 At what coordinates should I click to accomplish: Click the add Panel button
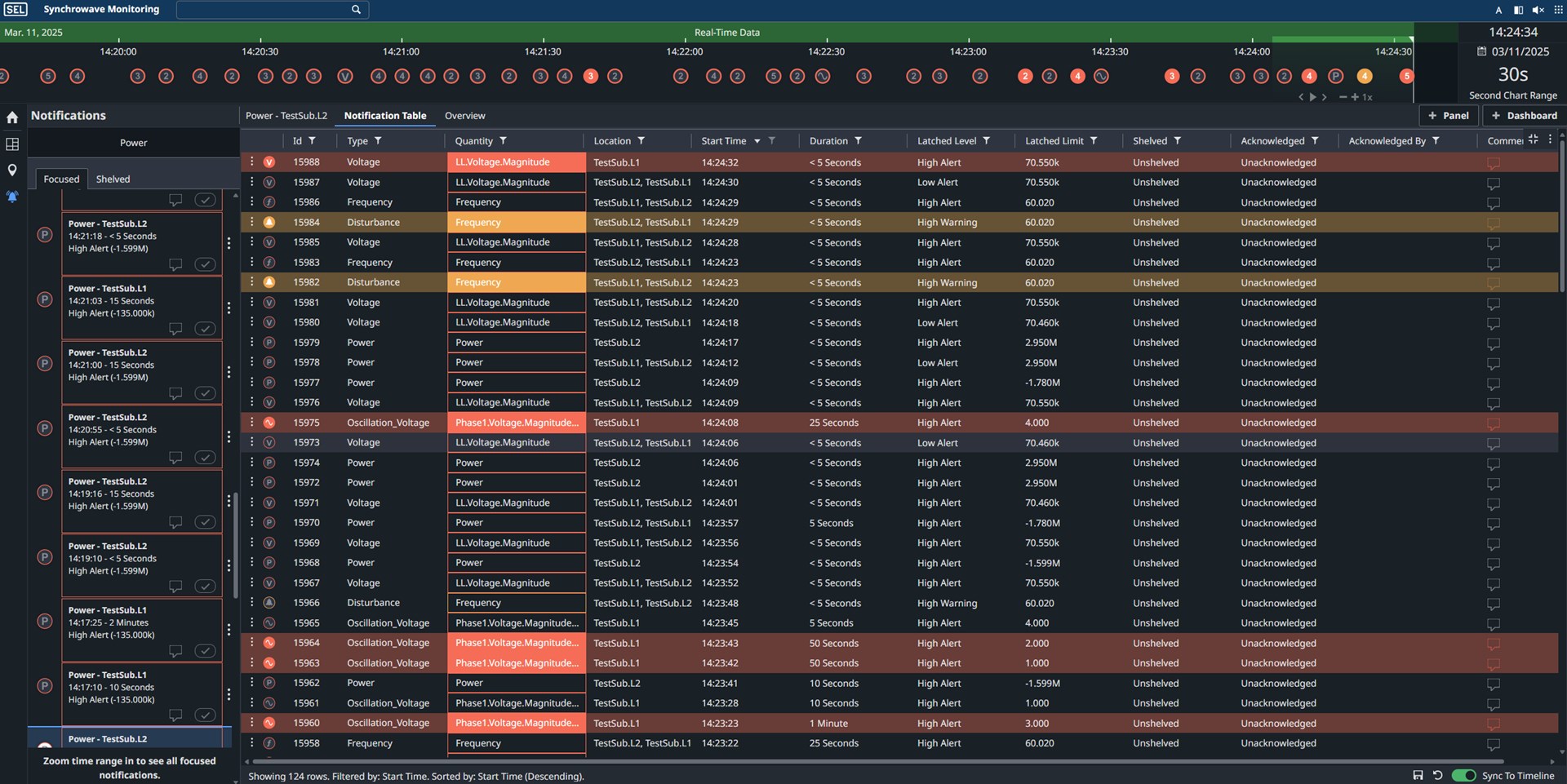[1449, 116]
